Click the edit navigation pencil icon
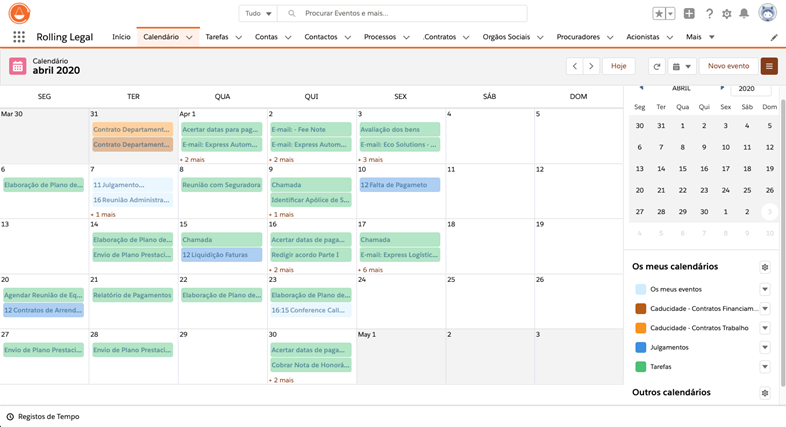Image resolution: width=786 pixels, height=427 pixels. click(774, 37)
